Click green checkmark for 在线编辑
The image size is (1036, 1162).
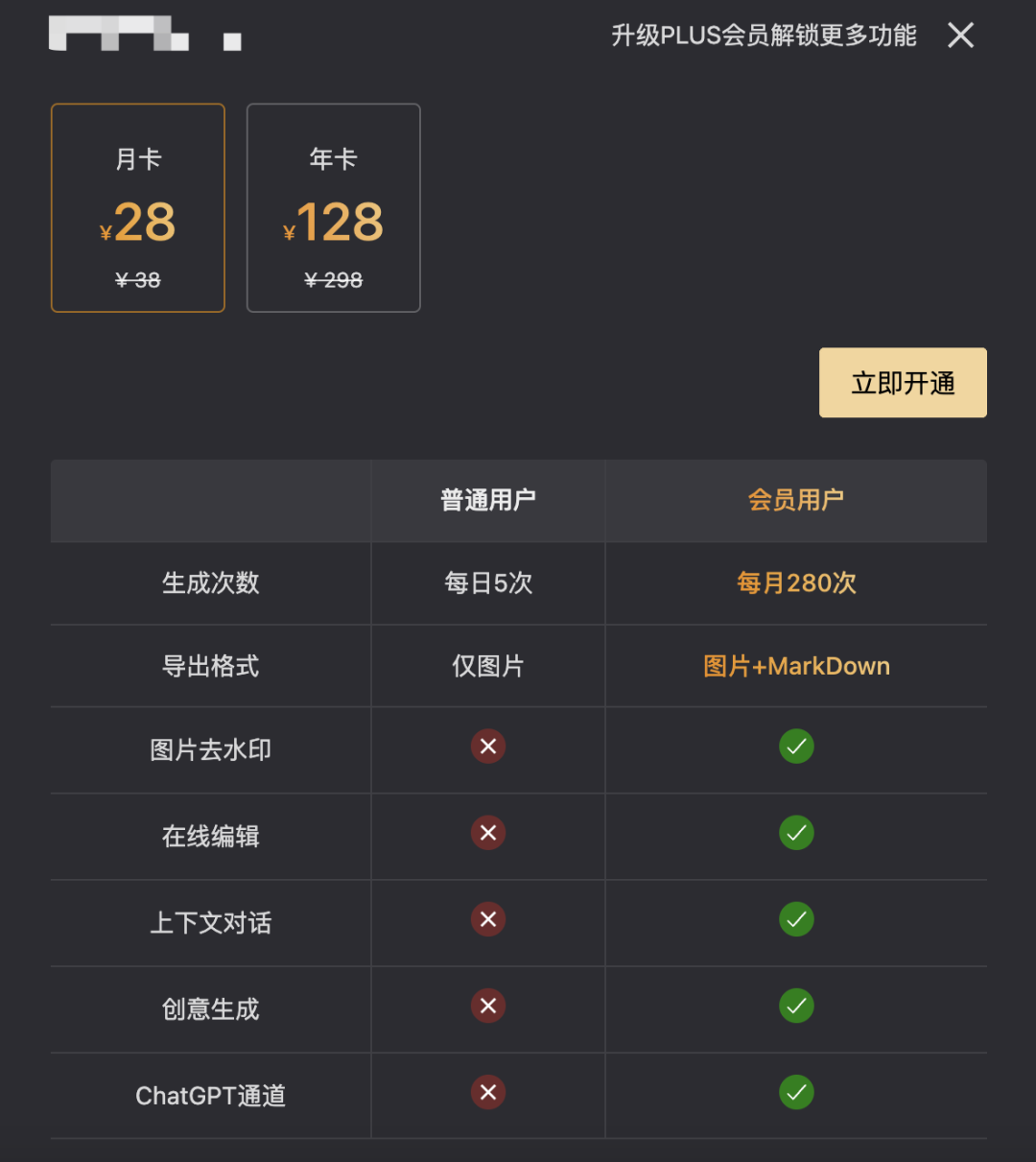796,833
